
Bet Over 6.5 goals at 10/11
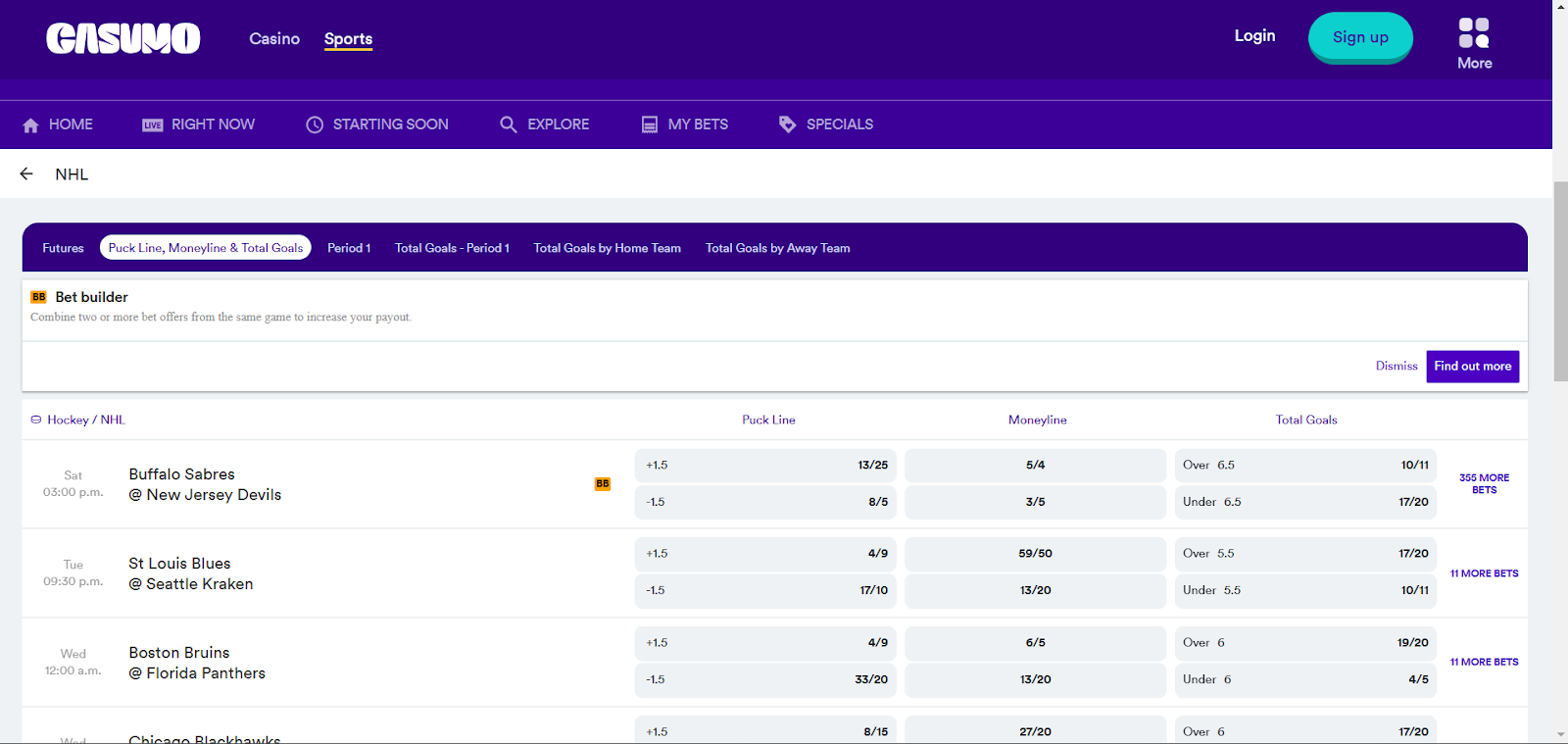[x=1305, y=466]
